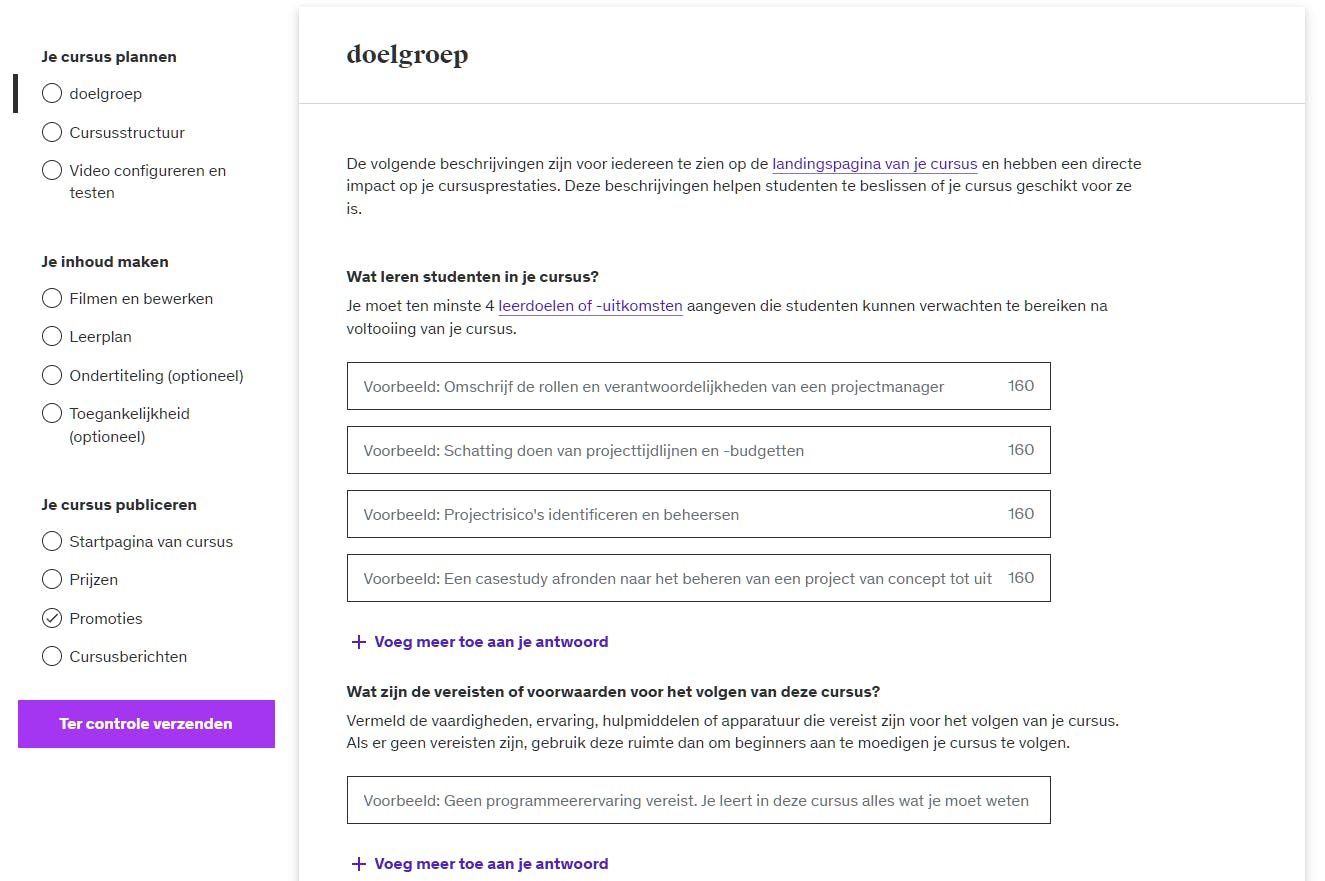
Task: Go to the Leerplan step
Action: pyautogui.click(x=100, y=337)
